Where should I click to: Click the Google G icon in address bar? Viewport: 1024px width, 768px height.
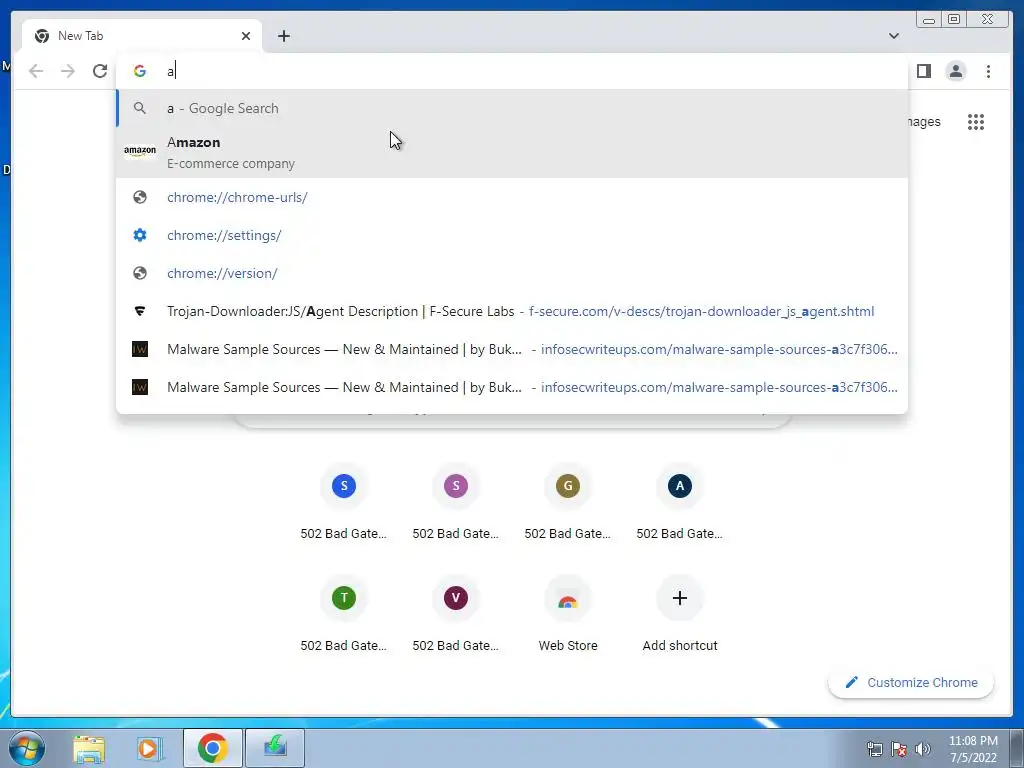(x=140, y=71)
